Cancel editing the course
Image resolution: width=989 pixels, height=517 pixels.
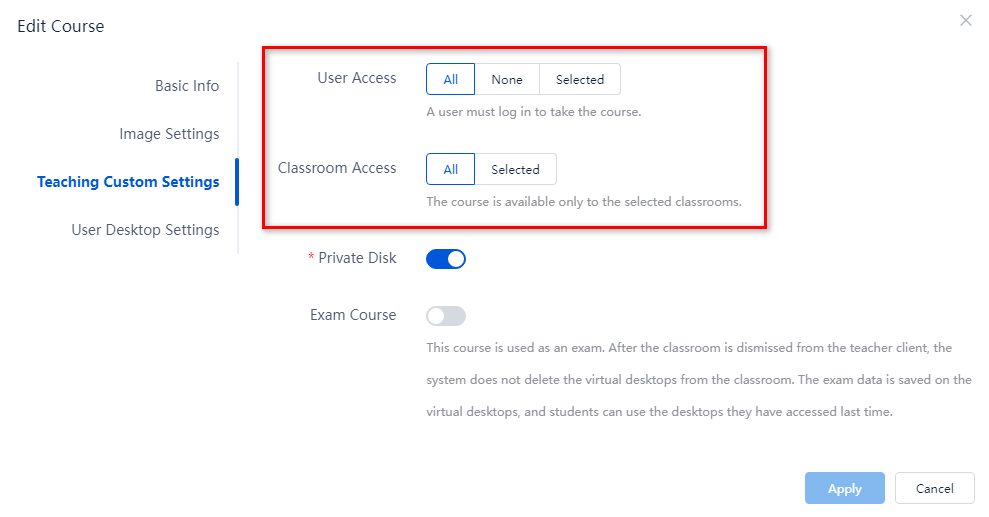pyautogui.click(x=935, y=488)
